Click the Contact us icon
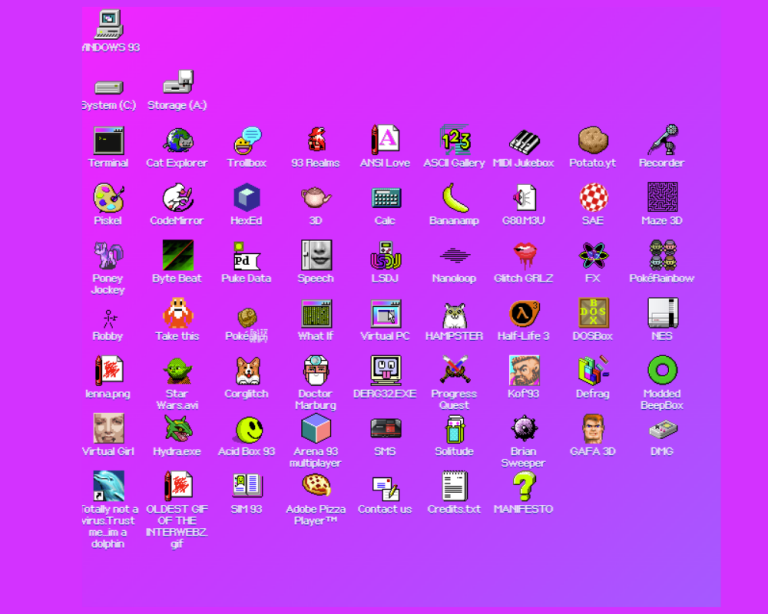Image resolution: width=768 pixels, height=614 pixels. [385, 488]
